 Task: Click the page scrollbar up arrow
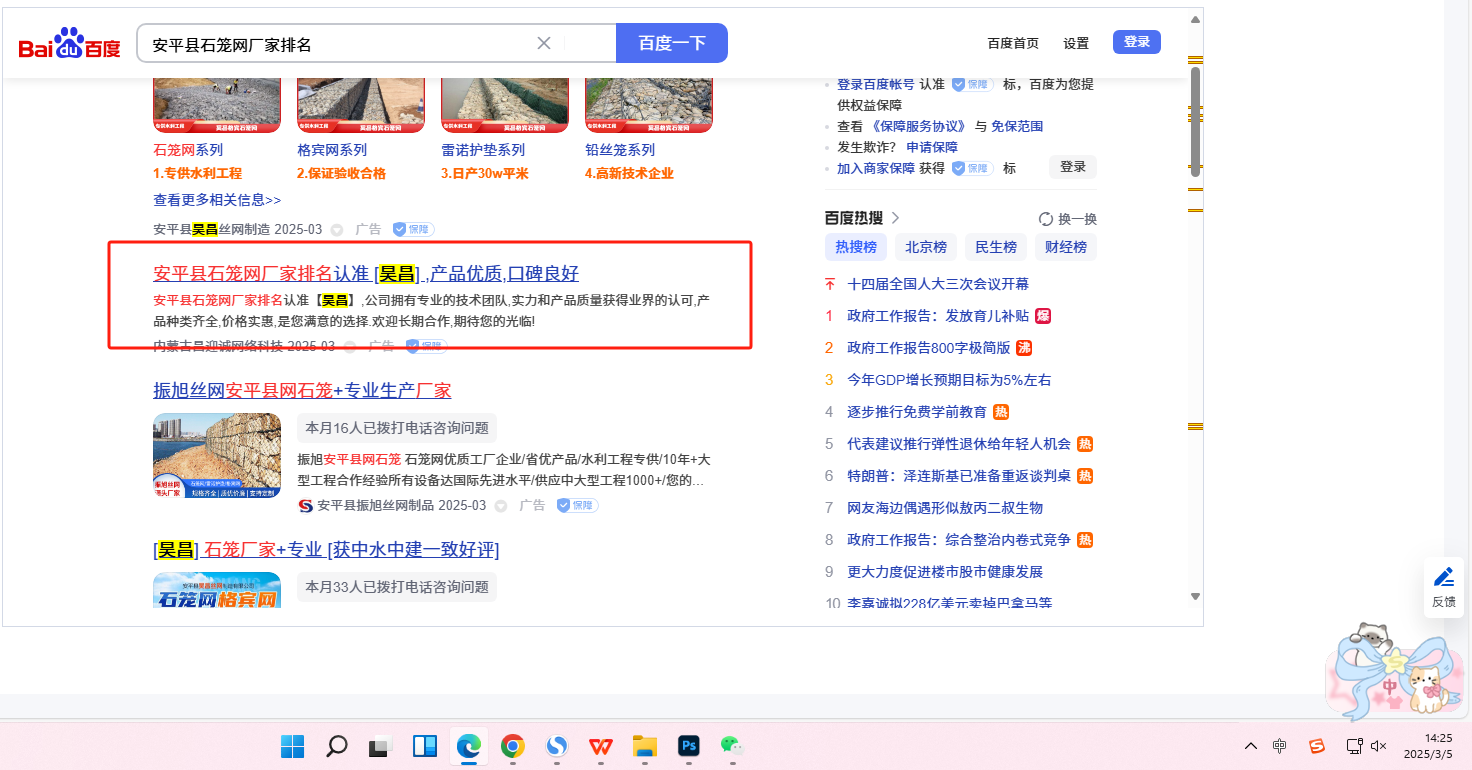point(1195,18)
